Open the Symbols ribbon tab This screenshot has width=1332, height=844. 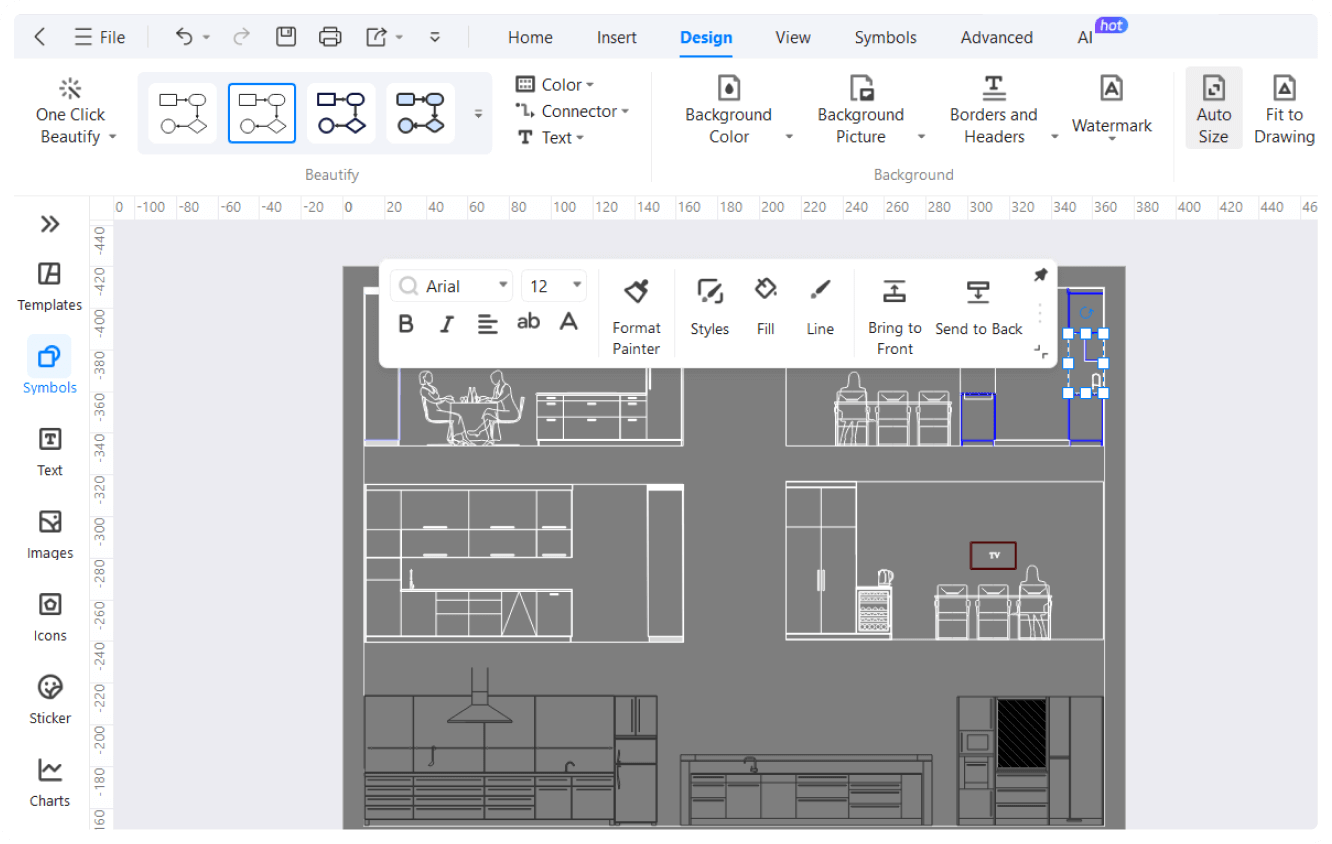[885, 37]
